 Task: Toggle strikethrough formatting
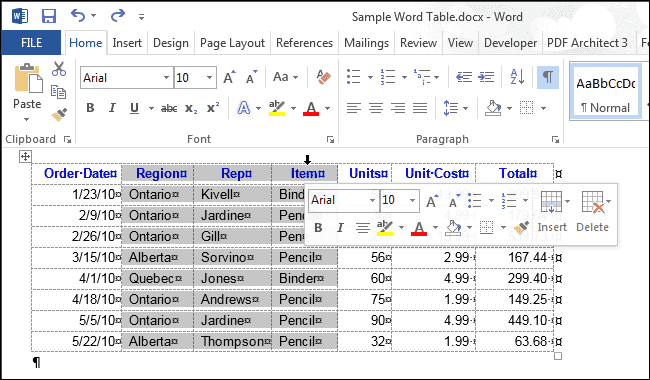(x=169, y=109)
